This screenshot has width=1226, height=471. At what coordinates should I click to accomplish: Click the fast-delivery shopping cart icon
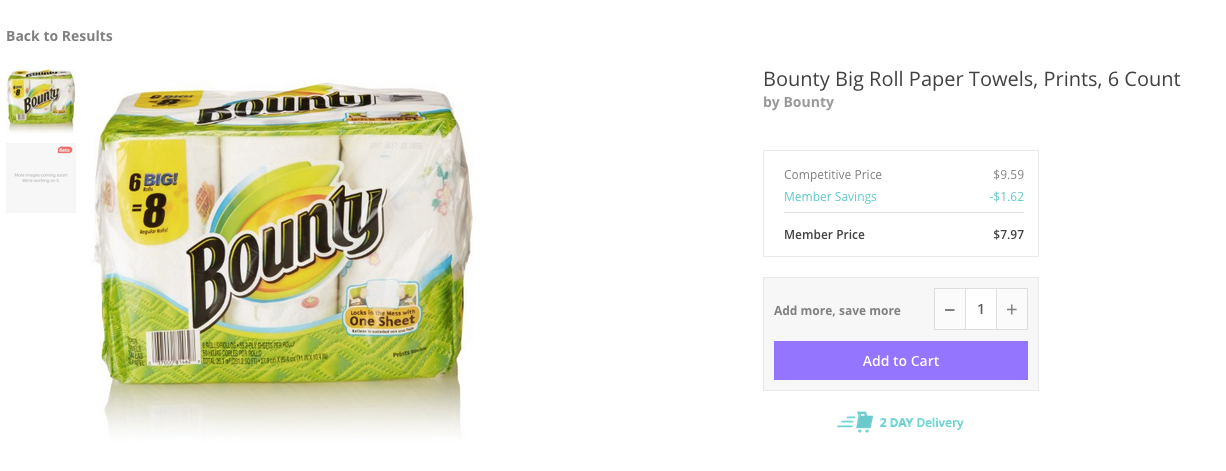pyautogui.click(x=856, y=422)
